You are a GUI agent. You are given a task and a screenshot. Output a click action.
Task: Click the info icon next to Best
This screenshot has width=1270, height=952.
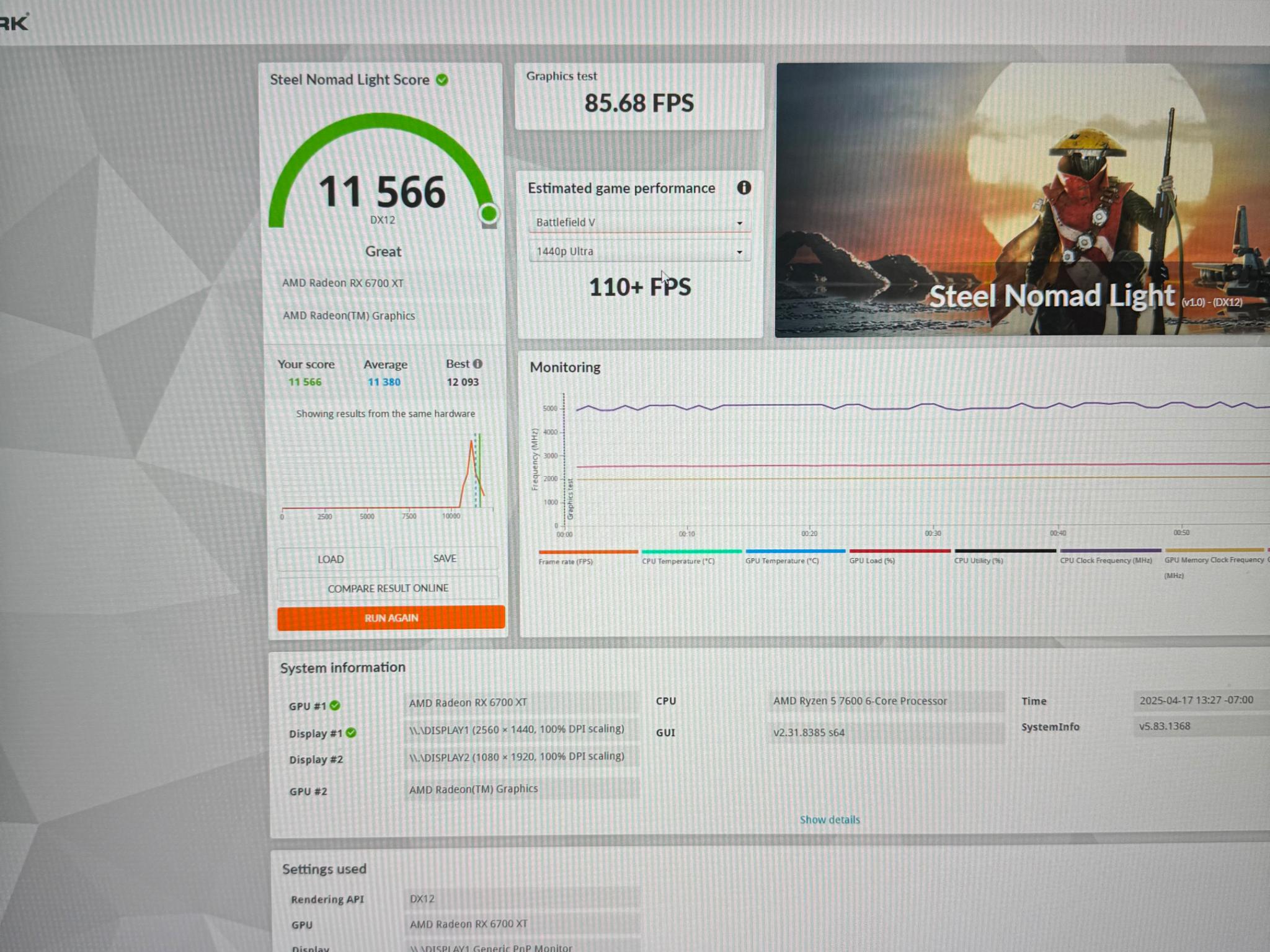[477, 364]
